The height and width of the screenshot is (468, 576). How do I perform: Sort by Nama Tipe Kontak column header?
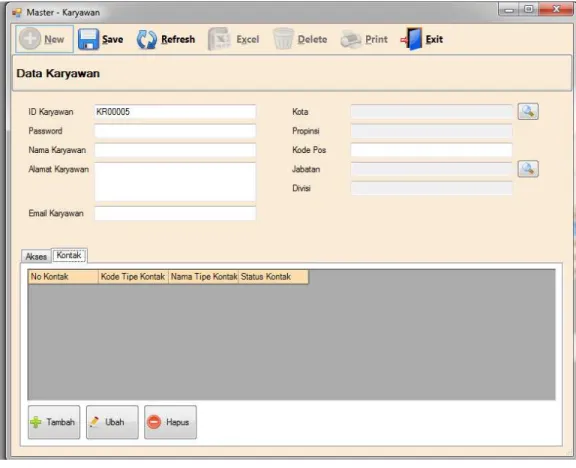[x=204, y=277]
